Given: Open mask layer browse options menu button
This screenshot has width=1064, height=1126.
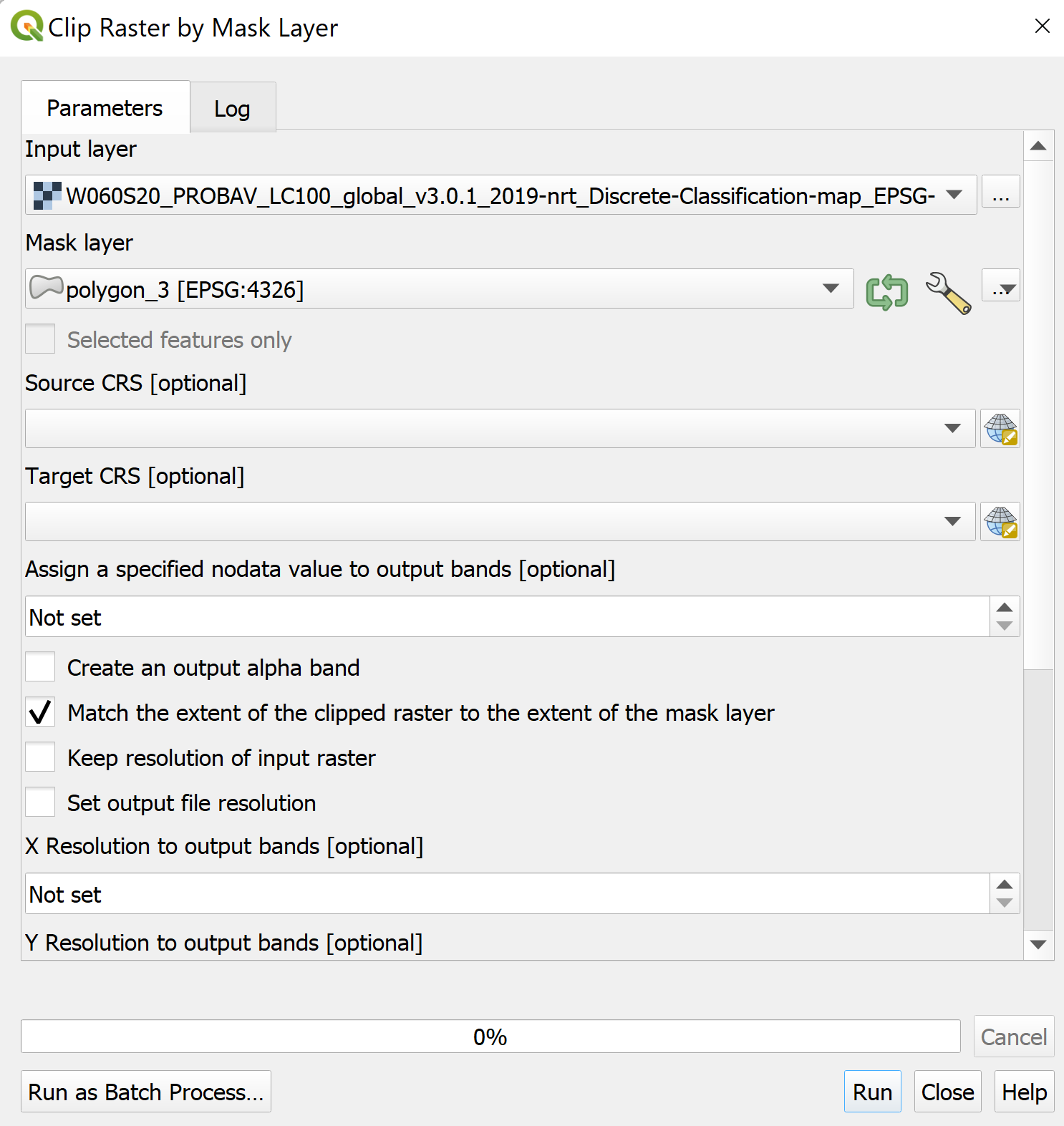Looking at the screenshot, I should 1000,288.
